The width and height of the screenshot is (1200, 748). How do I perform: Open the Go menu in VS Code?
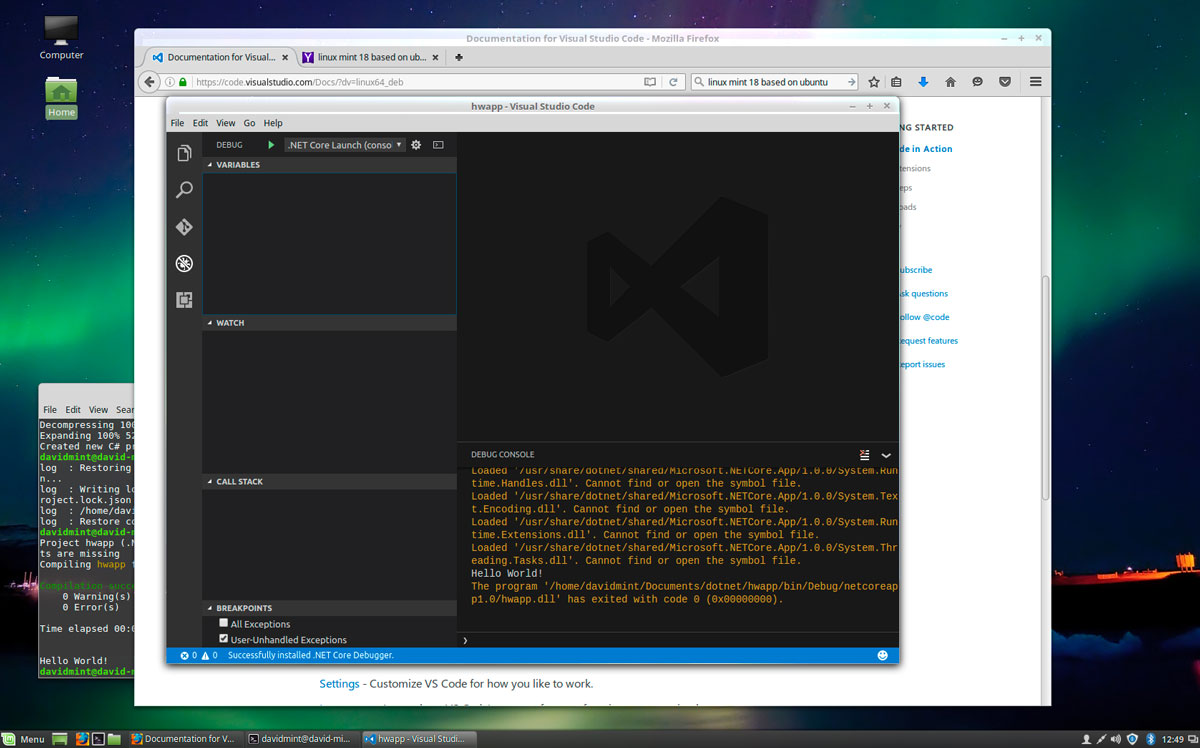point(249,123)
